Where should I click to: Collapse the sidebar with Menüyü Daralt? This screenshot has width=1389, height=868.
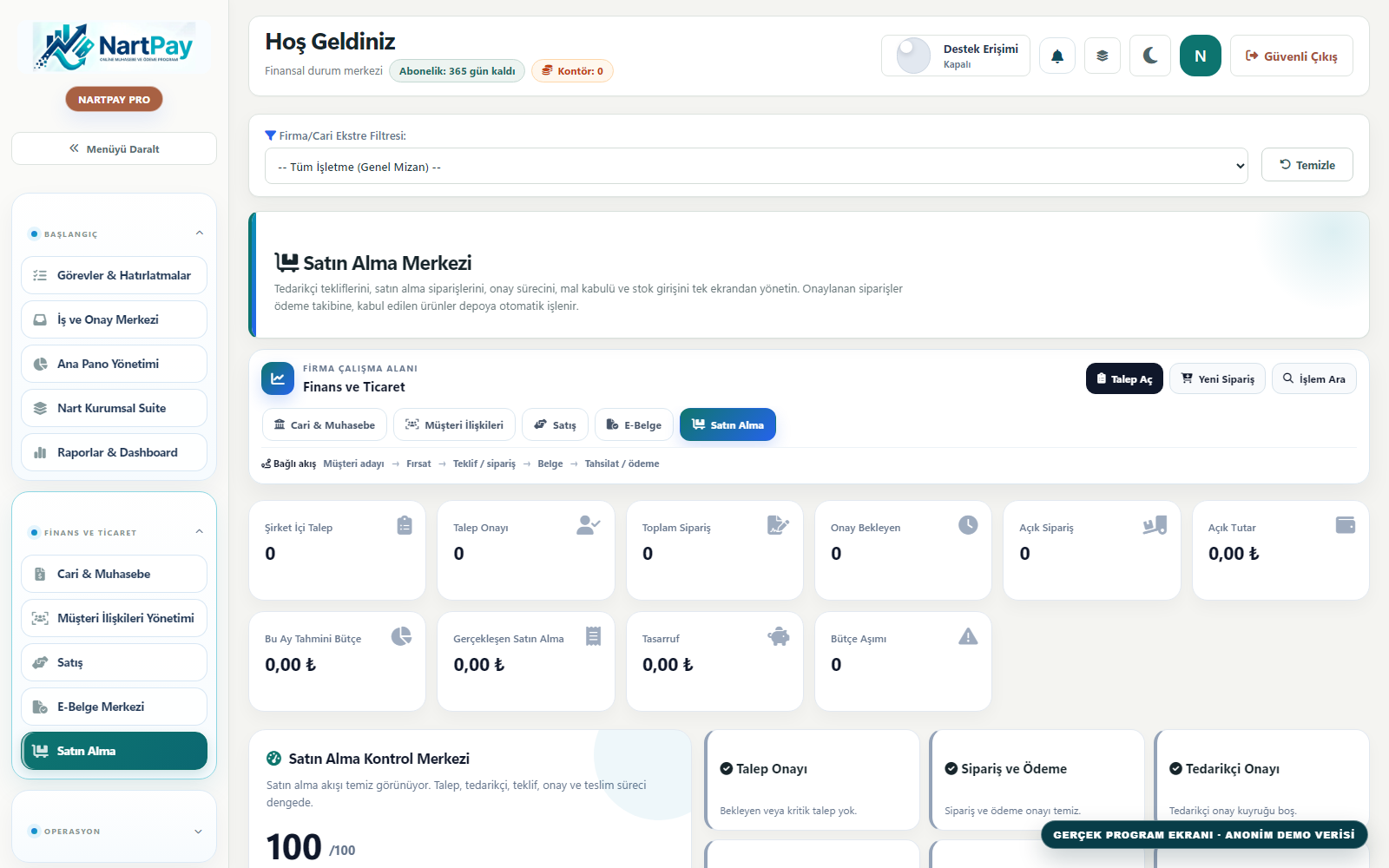[x=114, y=148]
